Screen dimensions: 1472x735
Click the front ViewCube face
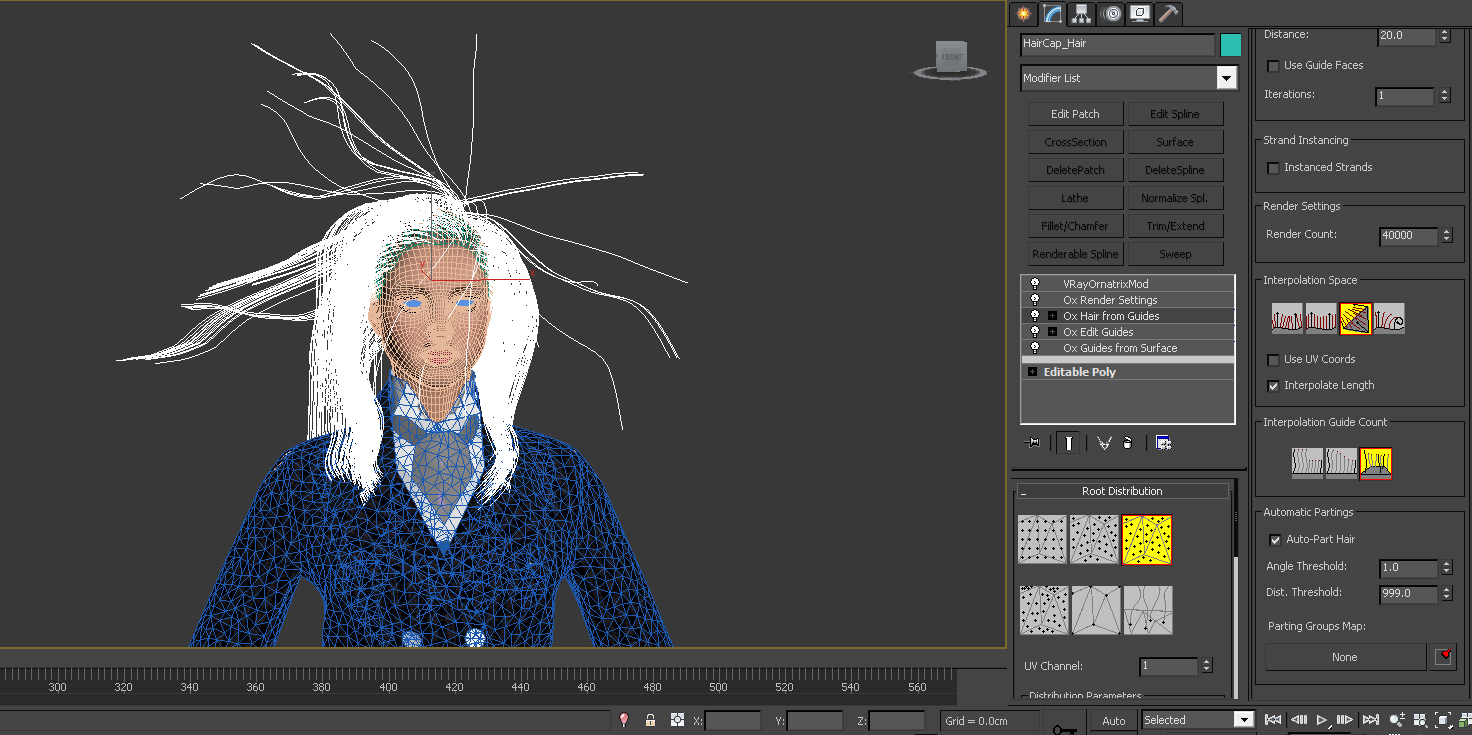click(x=951, y=57)
